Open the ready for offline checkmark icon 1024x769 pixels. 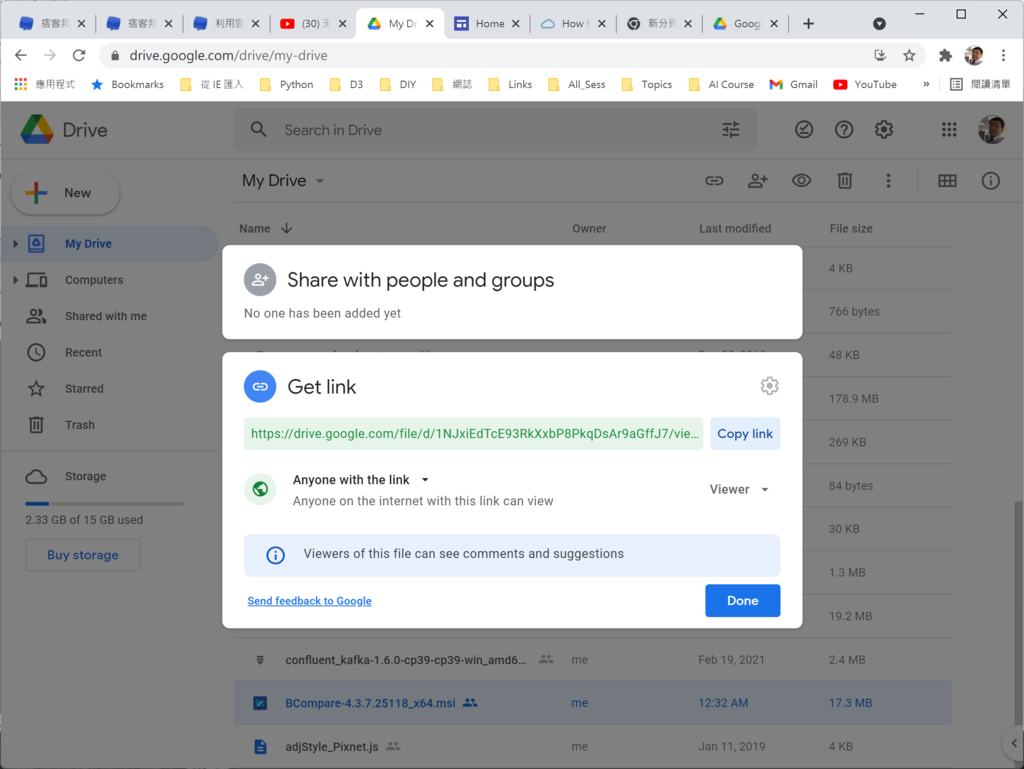point(804,129)
